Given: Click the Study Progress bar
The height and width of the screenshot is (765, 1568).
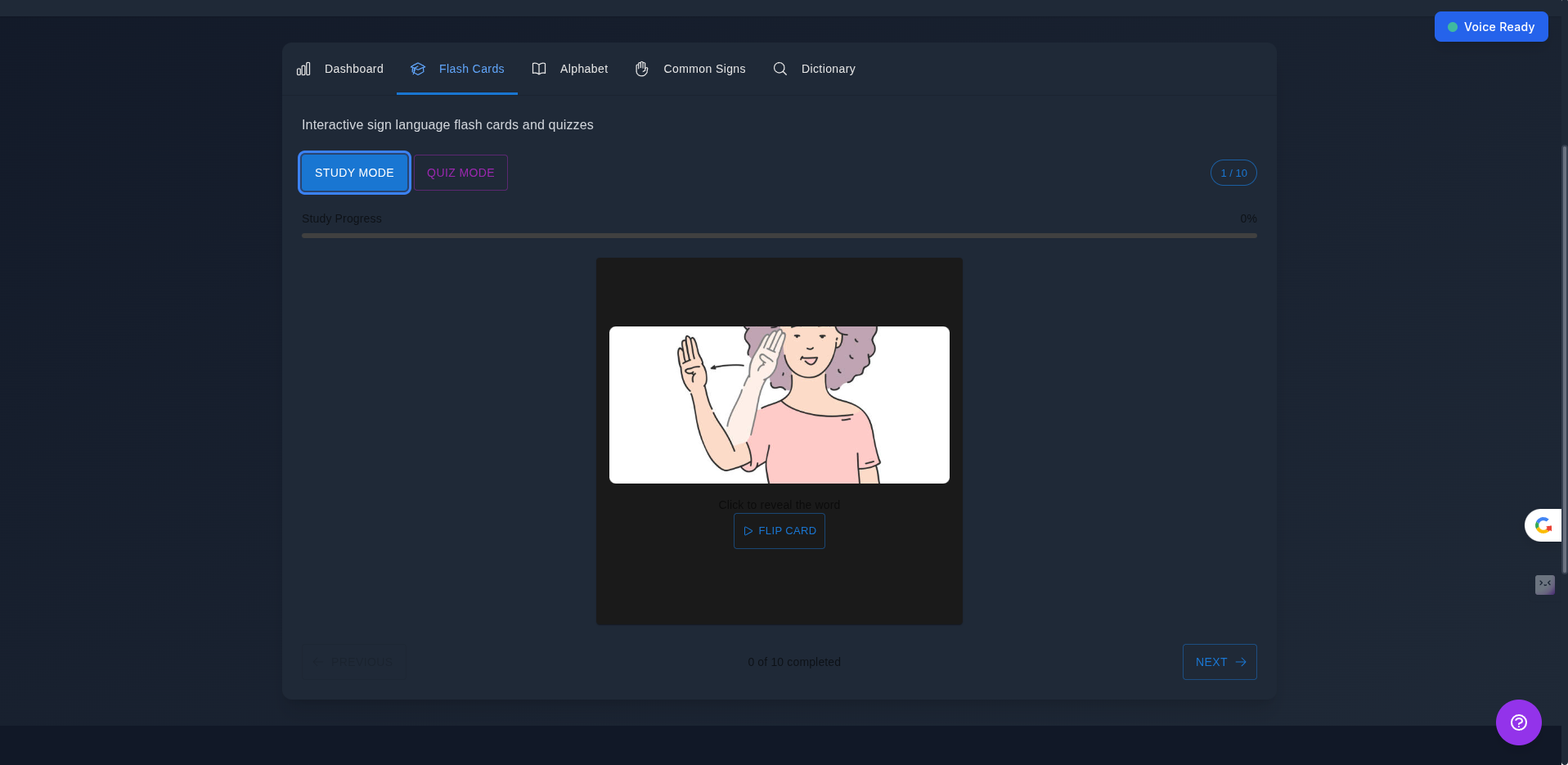Looking at the screenshot, I should pyautogui.click(x=779, y=235).
